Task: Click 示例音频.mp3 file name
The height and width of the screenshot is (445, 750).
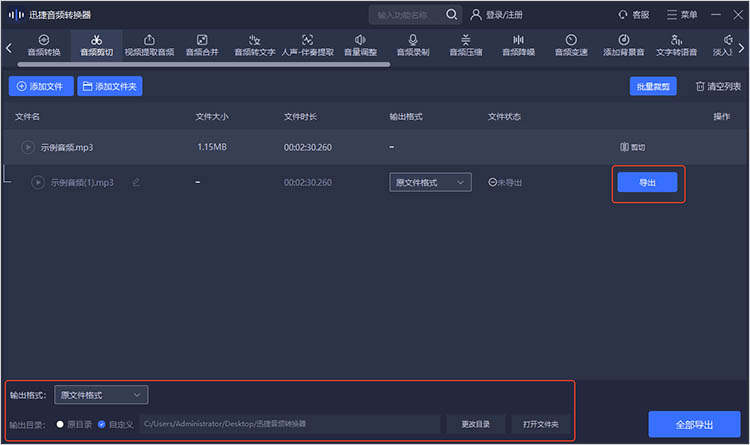Action: coord(66,147)
